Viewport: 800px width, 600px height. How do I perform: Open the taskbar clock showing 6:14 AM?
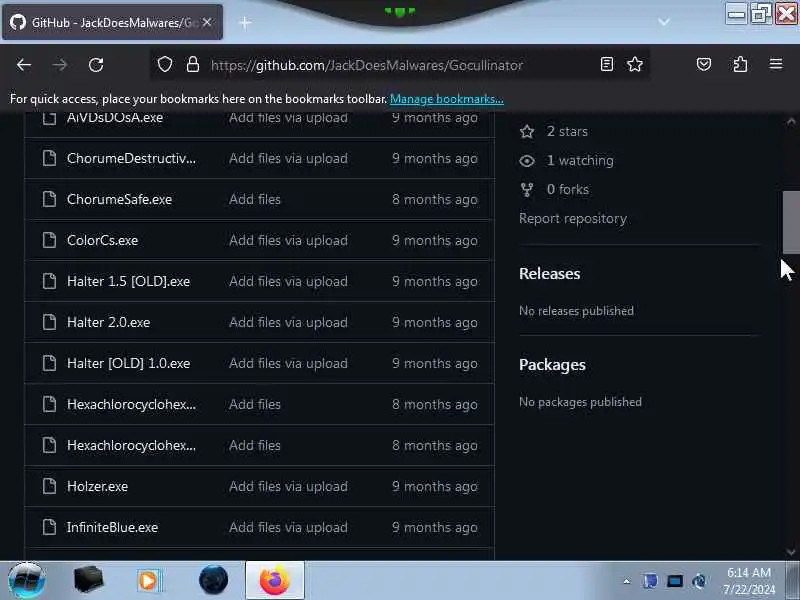tap(748, 581)
